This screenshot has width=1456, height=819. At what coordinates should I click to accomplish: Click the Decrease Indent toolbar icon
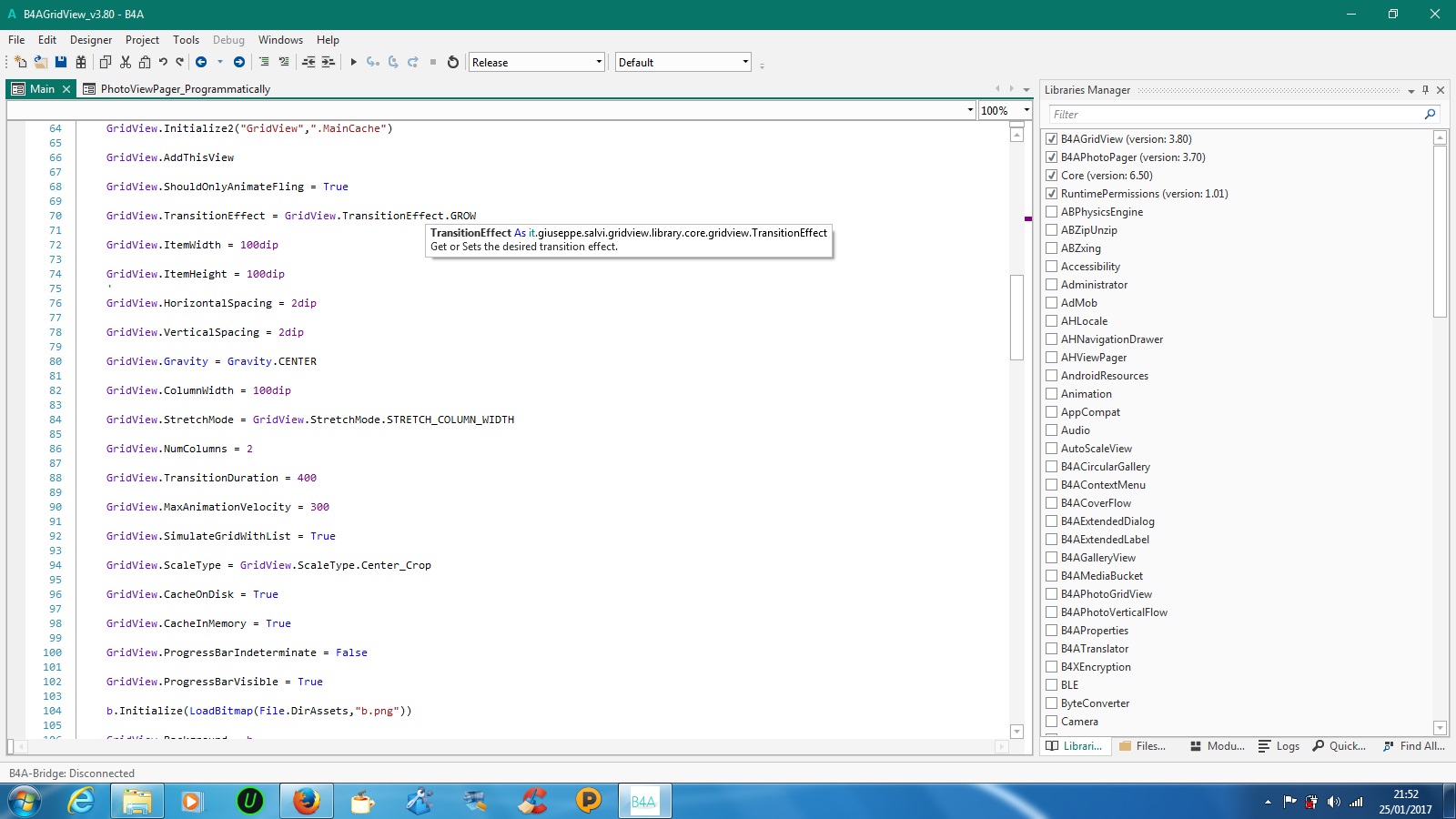point(308,62)
